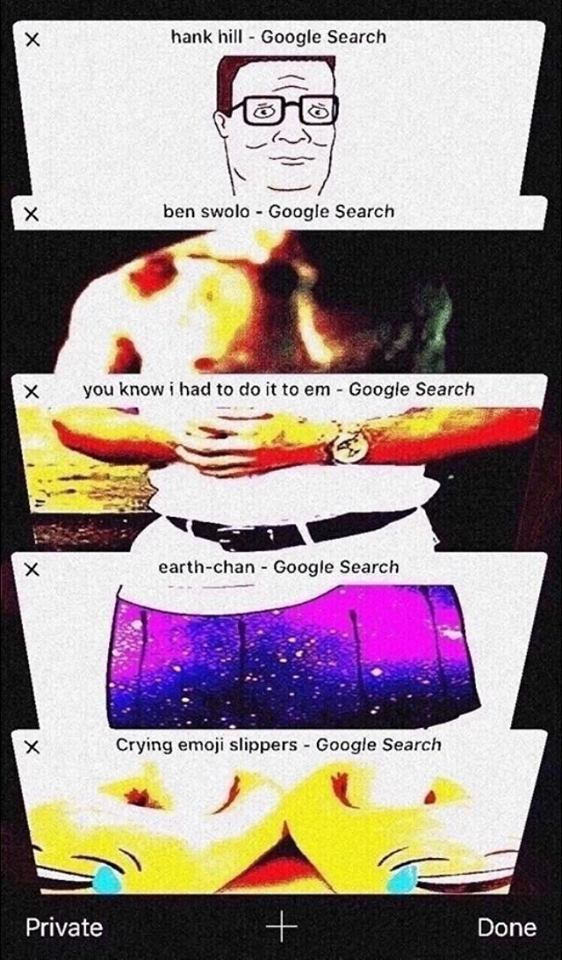The width and height of the screenshot is (562, 960).
Task: Open a new tab with plus icon
Action: click(281, 927)
